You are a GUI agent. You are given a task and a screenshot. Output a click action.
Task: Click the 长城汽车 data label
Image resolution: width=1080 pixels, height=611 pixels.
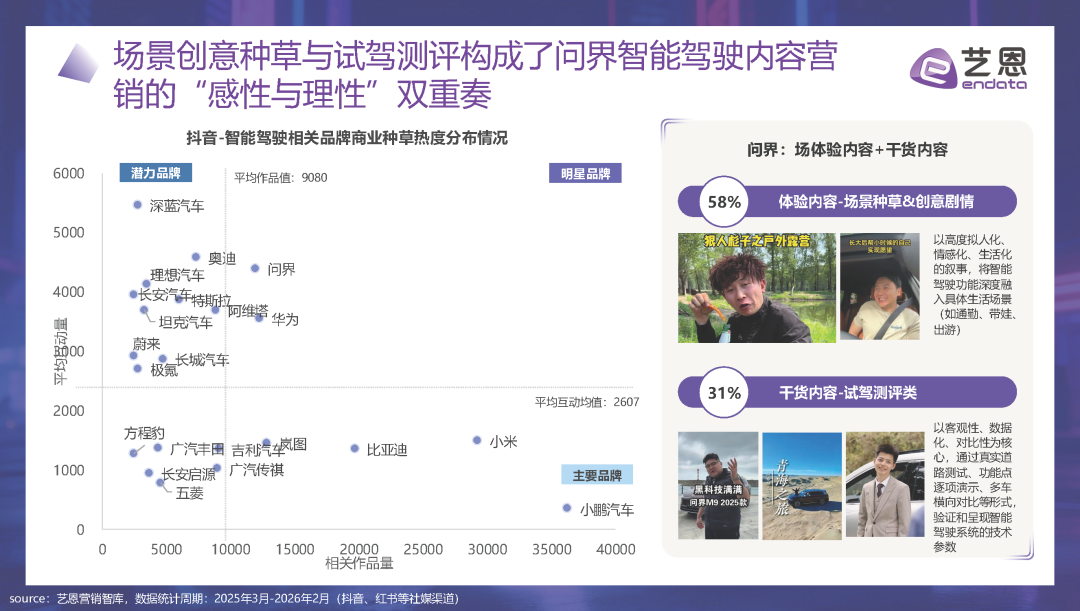pyautogui.click(x=202, y=360)
